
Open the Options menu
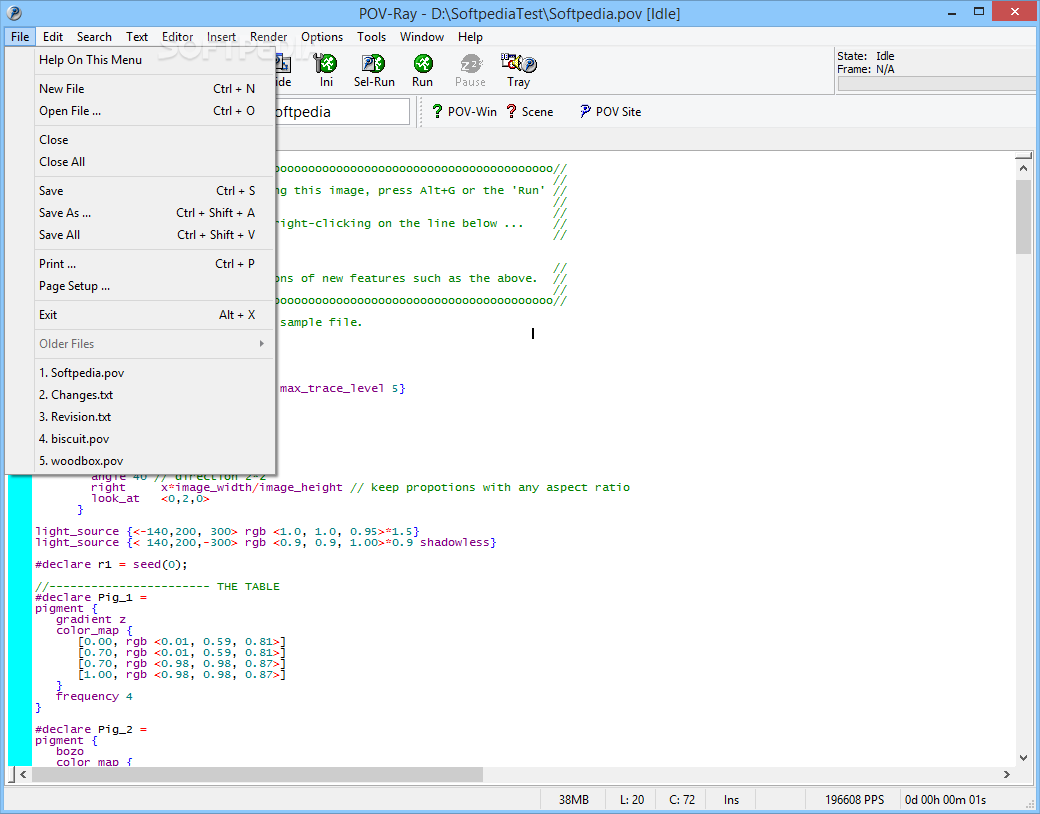pyautogui.click(x=322, y=36)
